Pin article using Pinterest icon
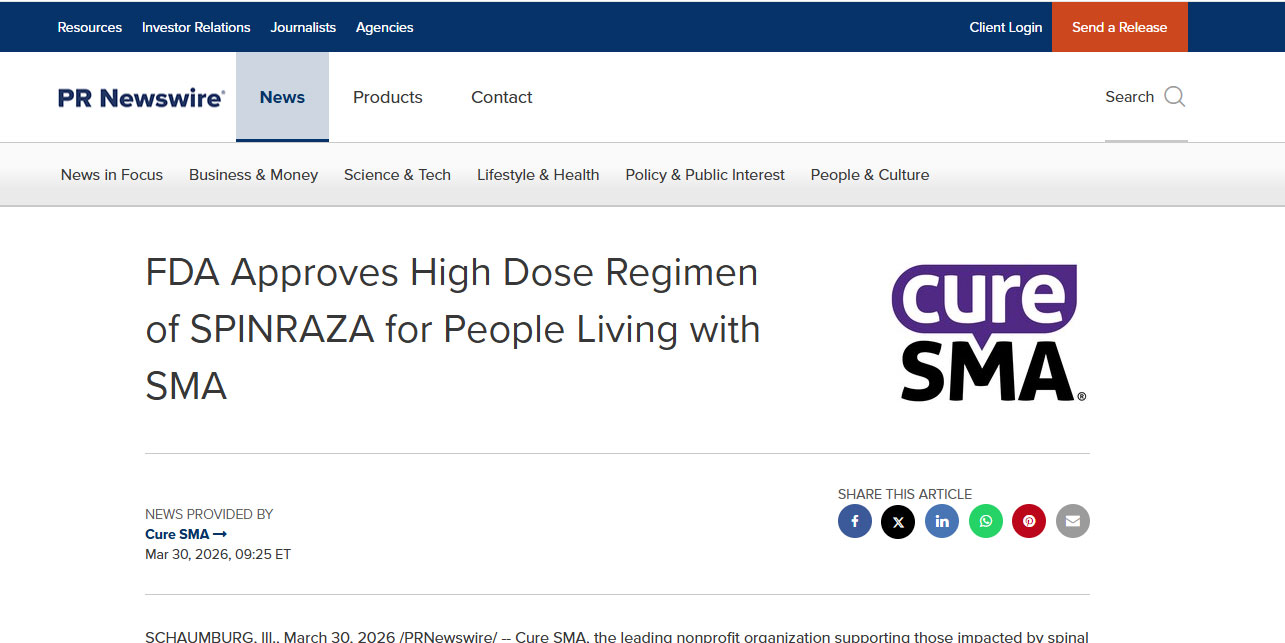Image resolution: width=1285 pixels, height=643 pixels. point(1029,521)
